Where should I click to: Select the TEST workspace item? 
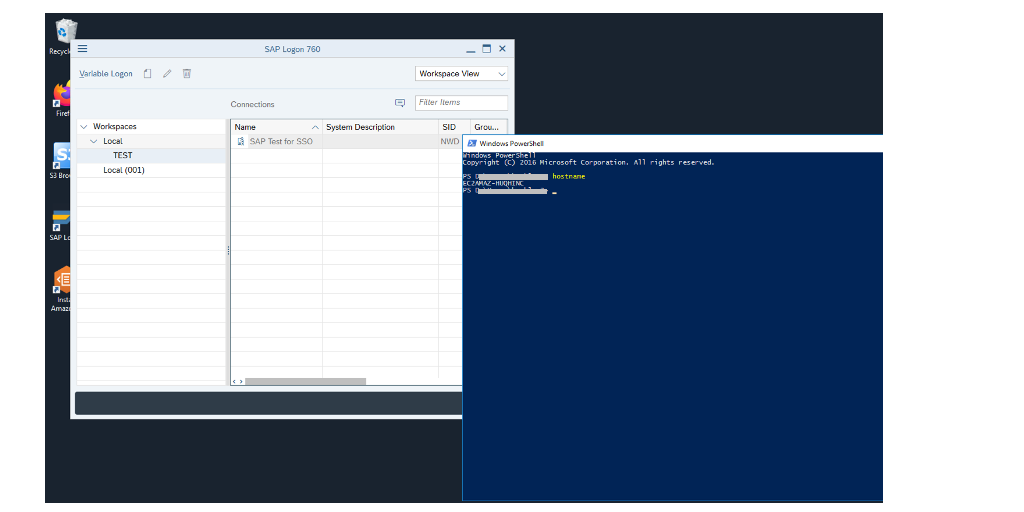coord(122,155)
